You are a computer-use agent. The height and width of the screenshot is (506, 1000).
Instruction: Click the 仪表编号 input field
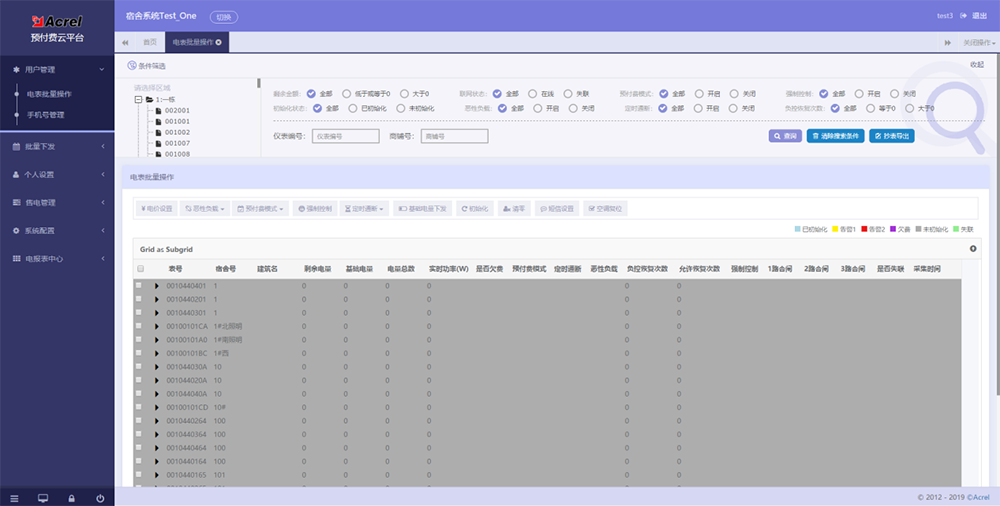345,136
